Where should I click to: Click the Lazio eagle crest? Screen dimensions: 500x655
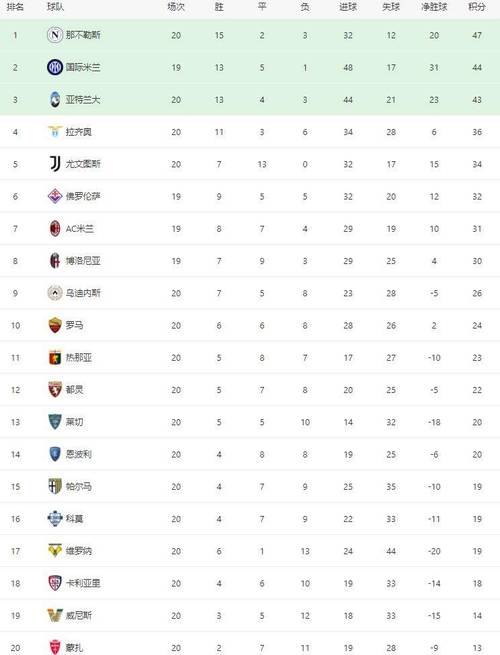pos(55,132)
